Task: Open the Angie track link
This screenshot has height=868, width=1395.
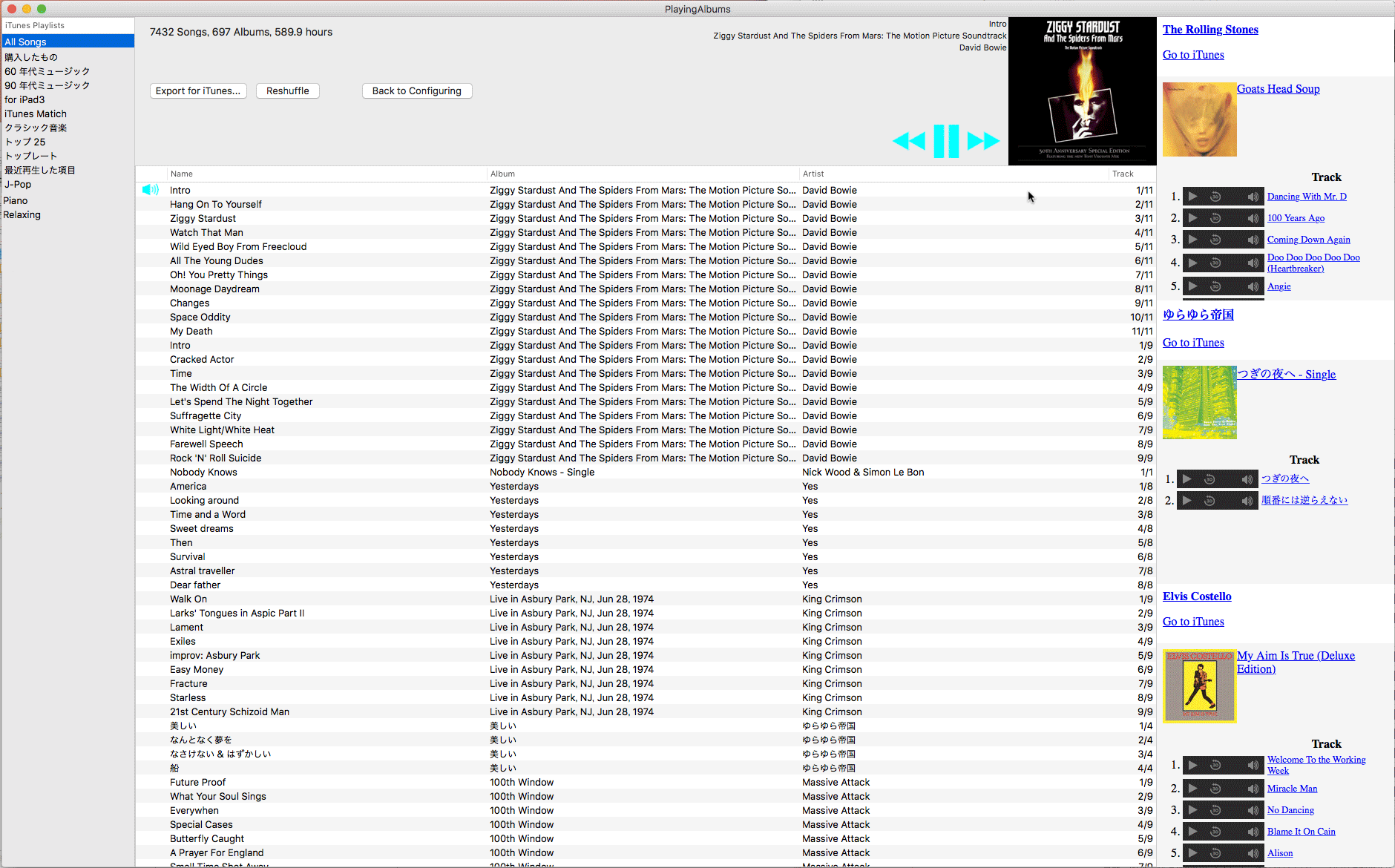Action: [1279, 286]
